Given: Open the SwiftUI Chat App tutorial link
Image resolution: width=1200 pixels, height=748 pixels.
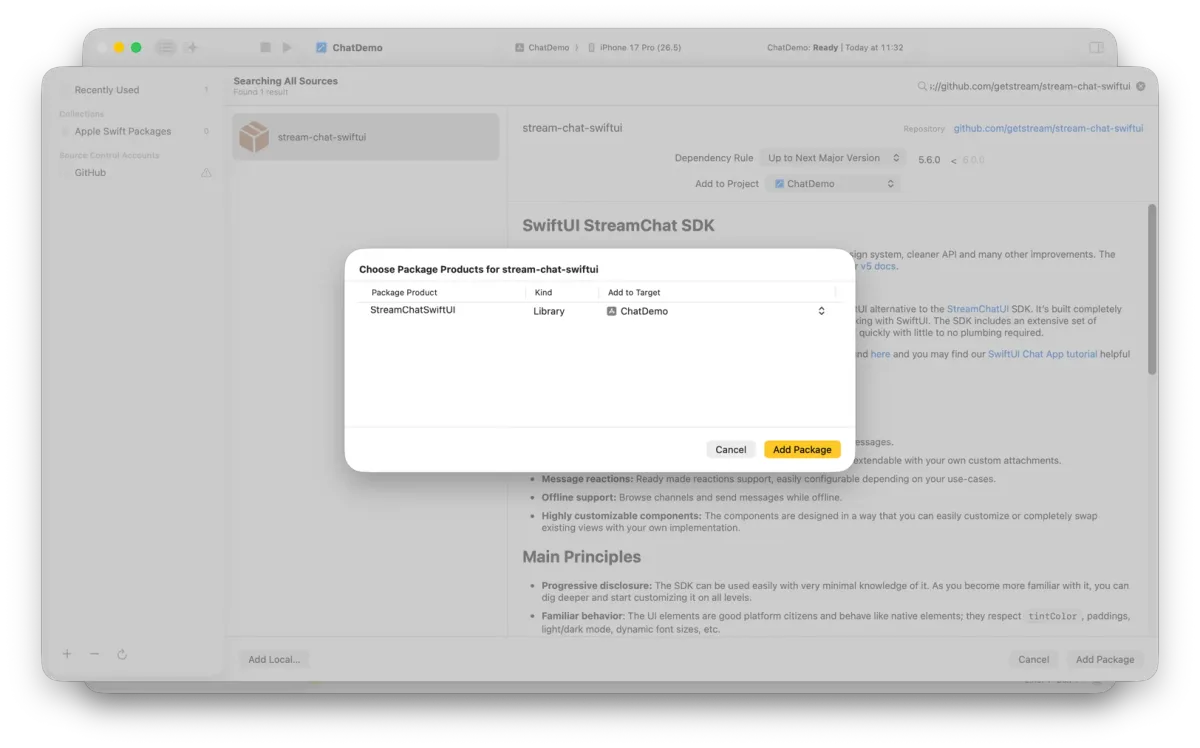Looking at the screenshot, I should (x=1042, y=354).
